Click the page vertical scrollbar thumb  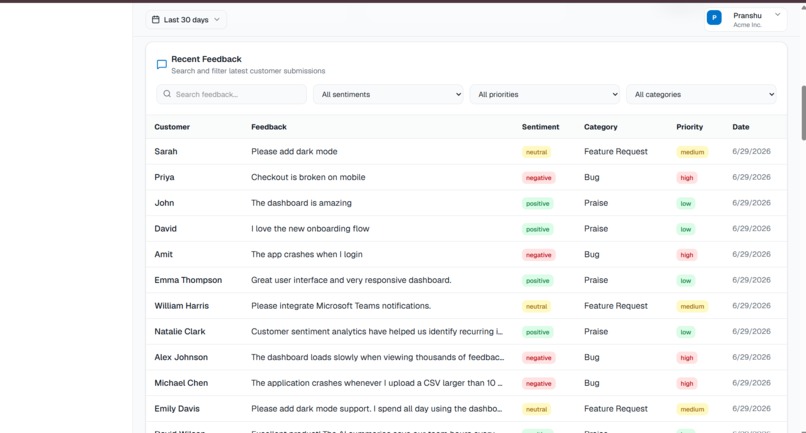[x=803, y=113]
